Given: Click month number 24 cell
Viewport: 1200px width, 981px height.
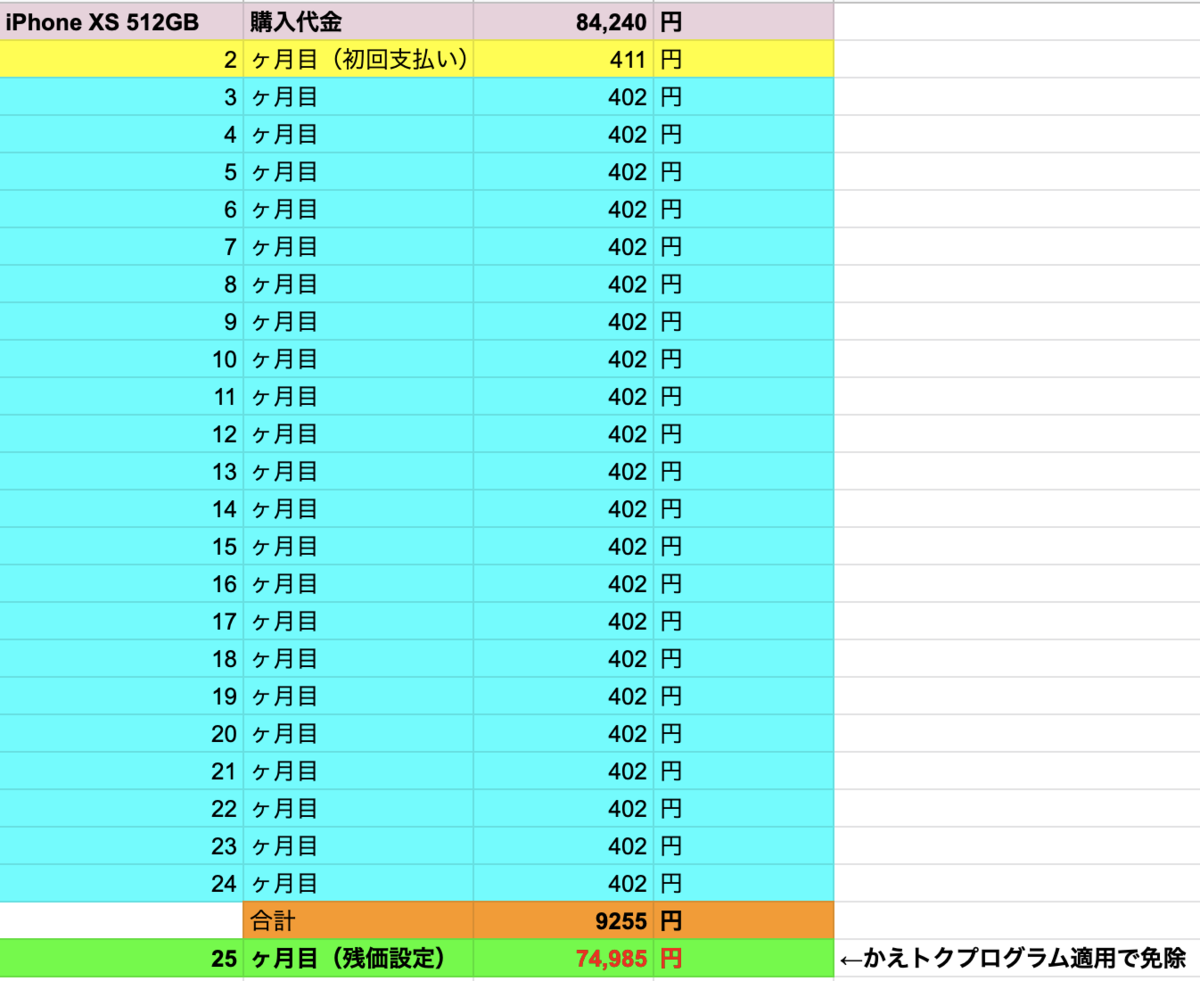Looking at the screenshot, I should pyautogui.click(x=121, y=885).
